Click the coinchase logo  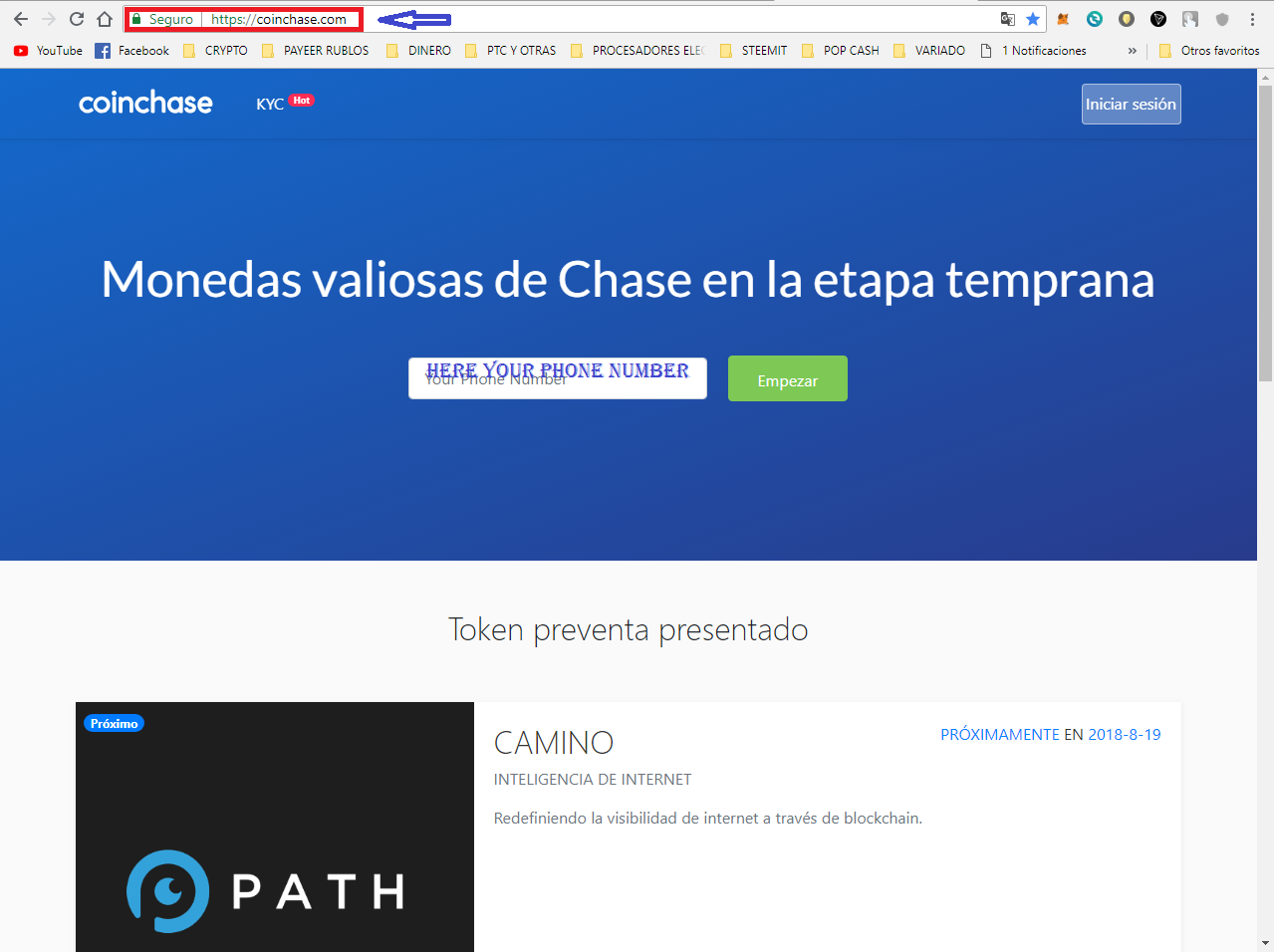tap(145, 103)
